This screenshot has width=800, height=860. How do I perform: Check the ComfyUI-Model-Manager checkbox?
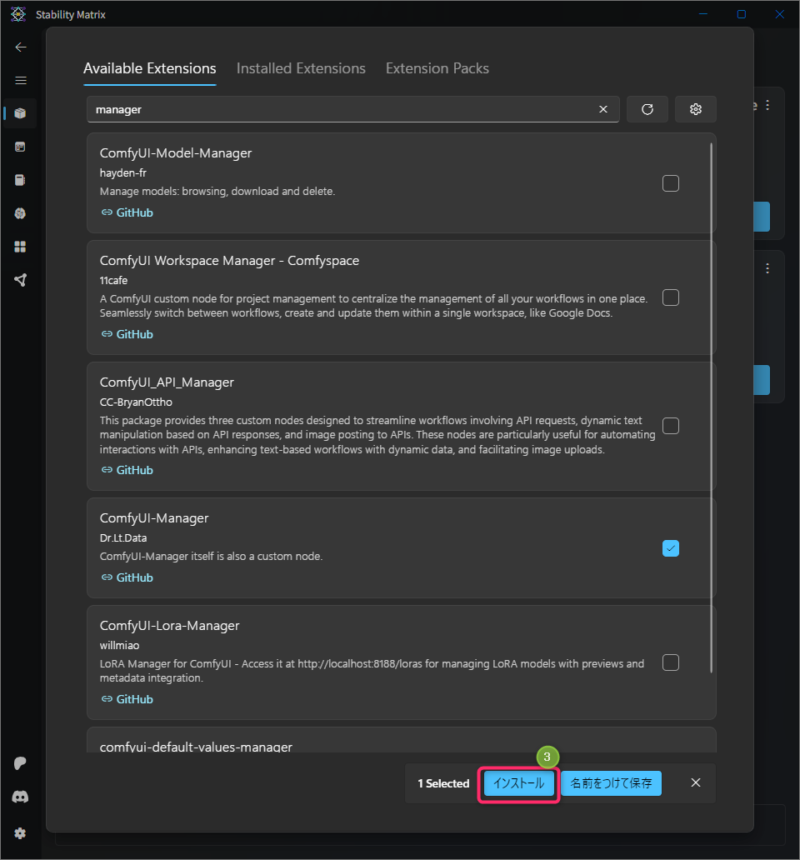pos(671,183)
